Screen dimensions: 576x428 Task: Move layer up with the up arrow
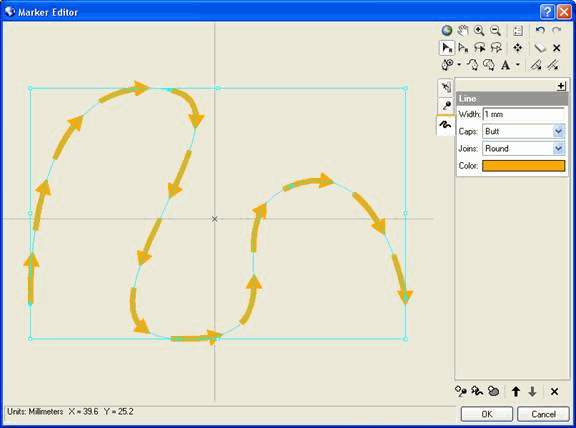tap(516, 392)
